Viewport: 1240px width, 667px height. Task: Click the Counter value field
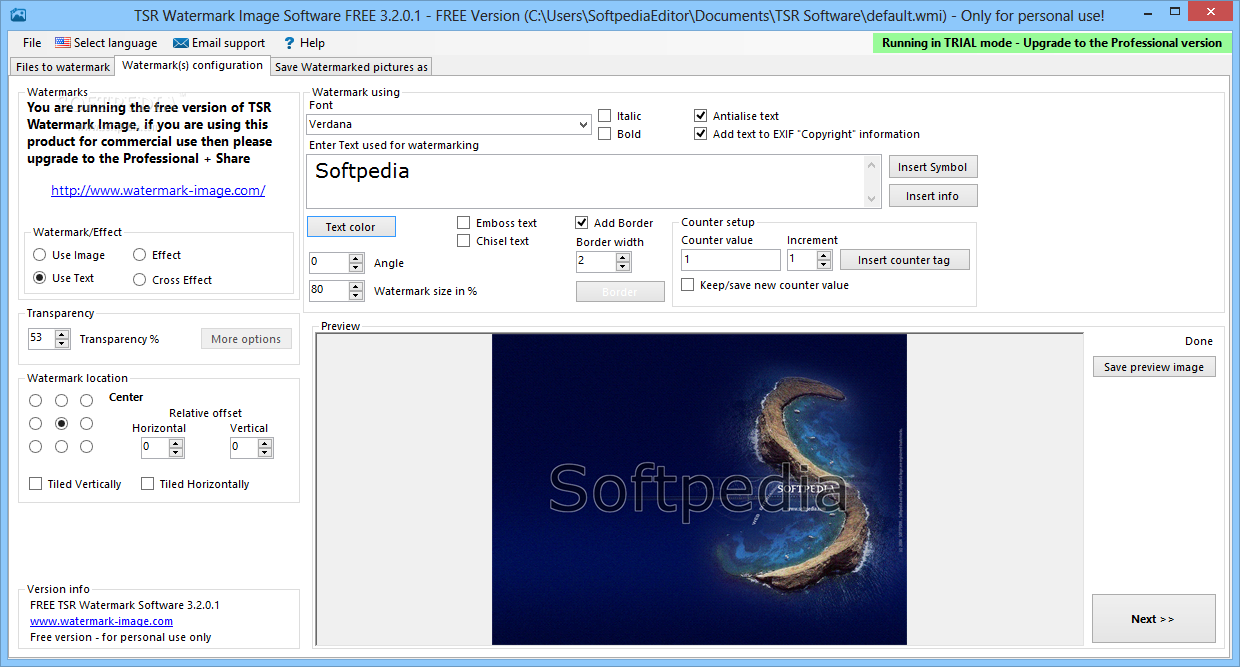click(x=731, y=260)
